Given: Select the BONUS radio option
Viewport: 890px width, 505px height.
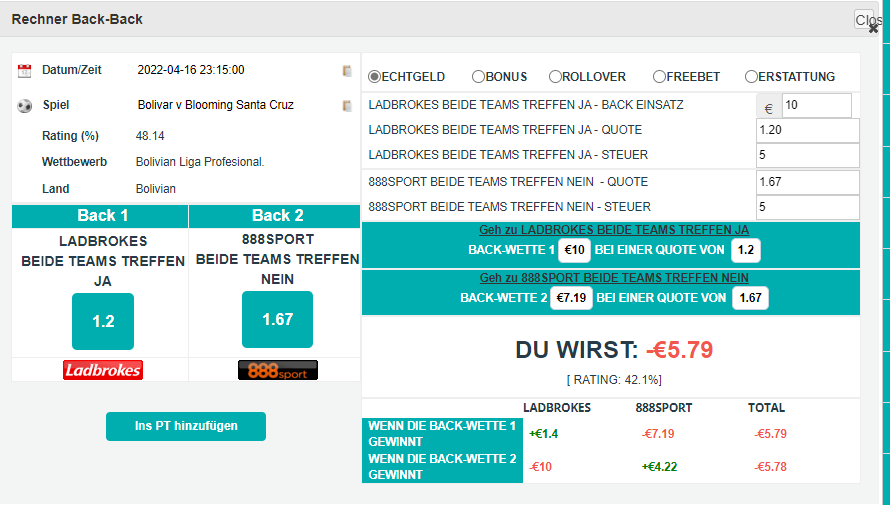Looking at the screenshot, I should [478, 77].
